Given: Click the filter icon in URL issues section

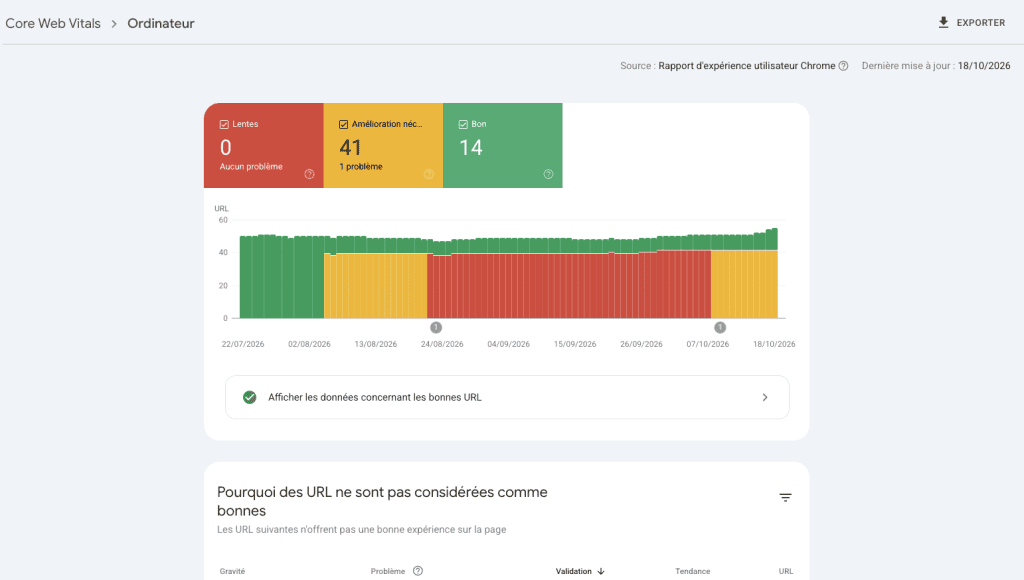Looking at the screenshot, I should coord(786,498).
